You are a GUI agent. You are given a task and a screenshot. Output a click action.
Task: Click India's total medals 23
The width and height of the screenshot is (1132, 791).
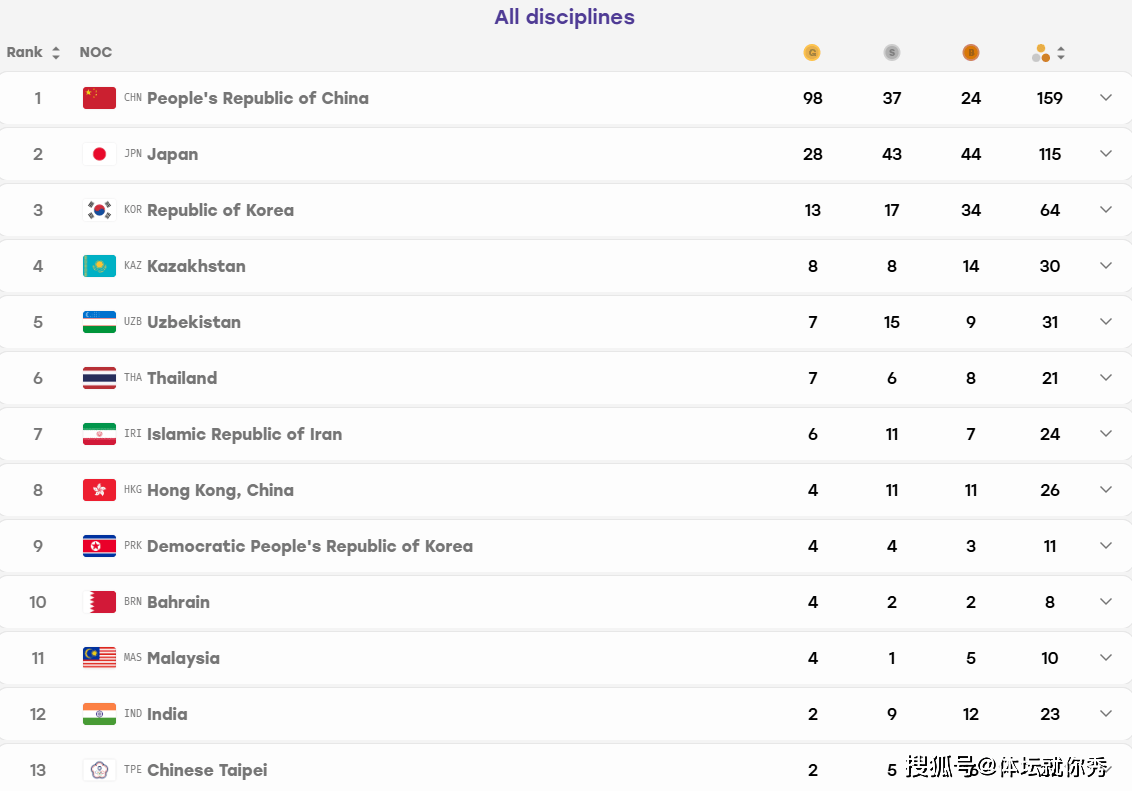click(x=1050, y=714)
